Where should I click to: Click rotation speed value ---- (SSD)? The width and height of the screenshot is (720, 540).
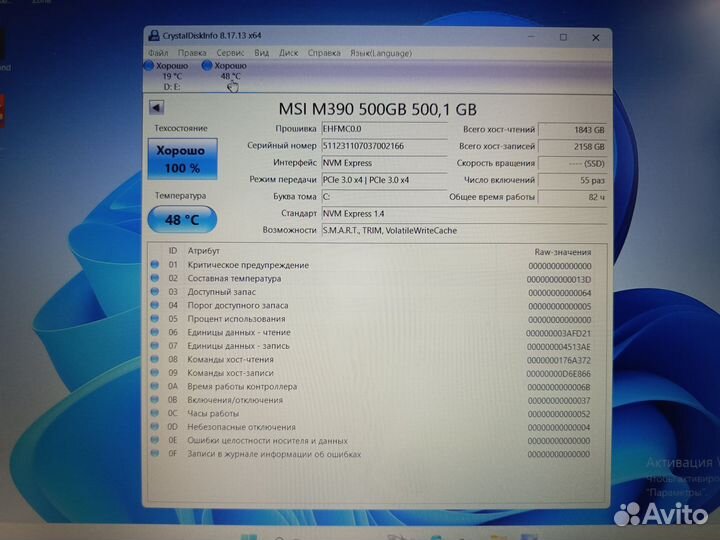(573, 163)
